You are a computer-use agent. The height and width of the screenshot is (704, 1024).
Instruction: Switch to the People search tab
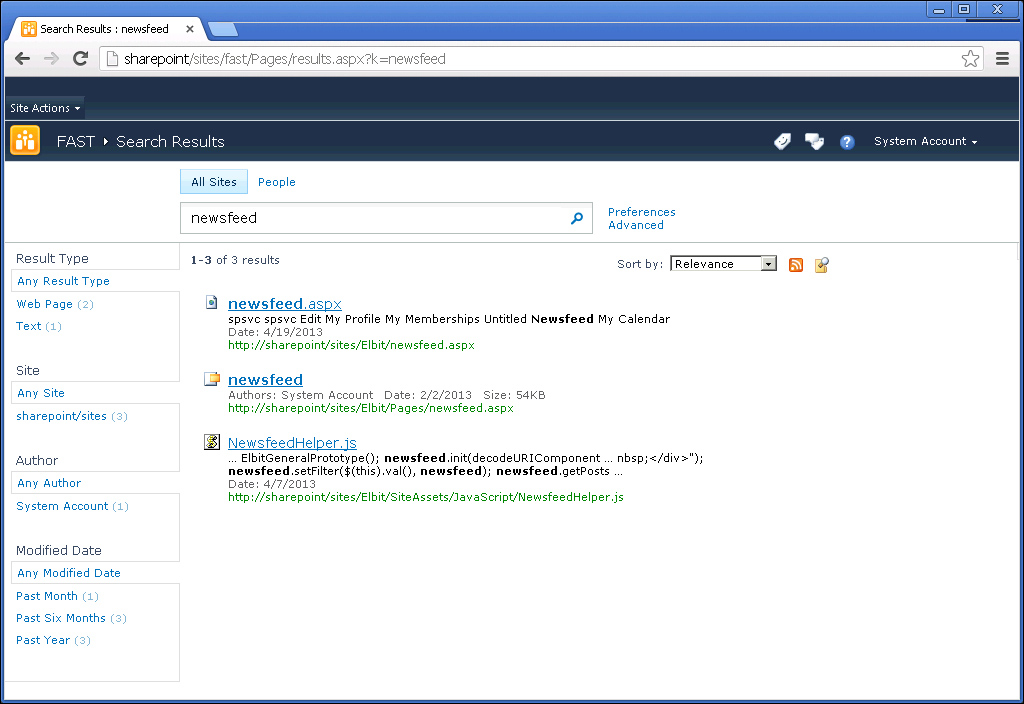(276, 182)
